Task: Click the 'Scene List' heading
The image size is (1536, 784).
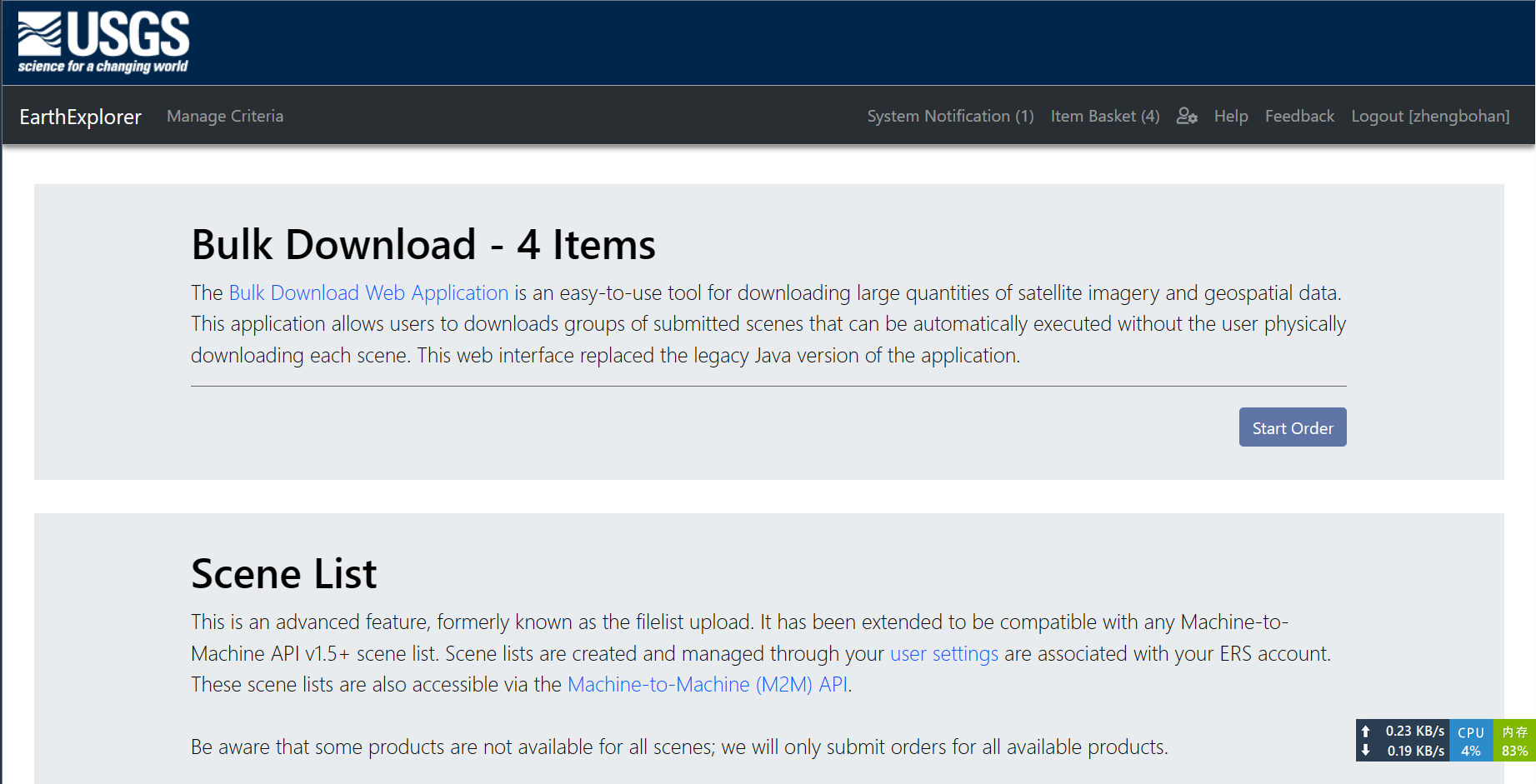Action: coord(284,574)
